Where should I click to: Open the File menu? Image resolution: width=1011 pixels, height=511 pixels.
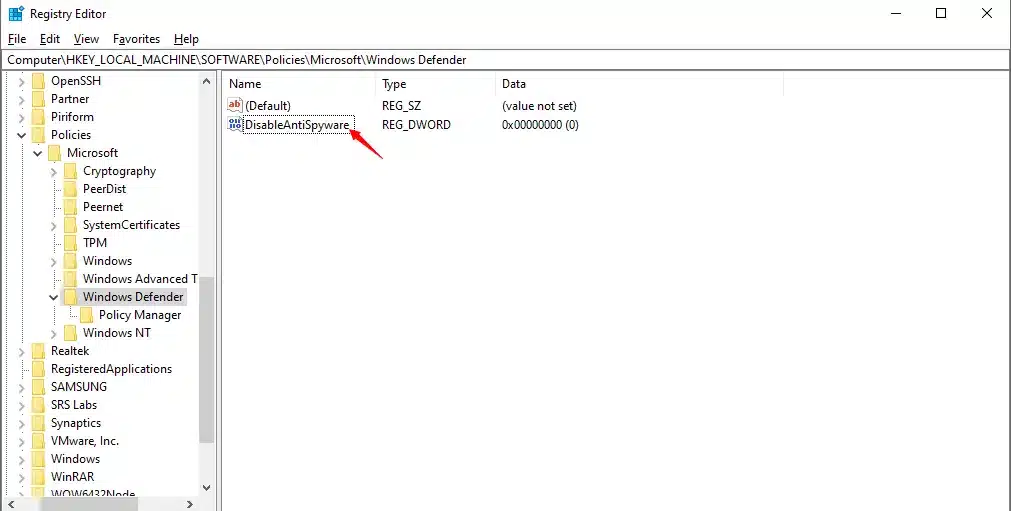pyautogui.click(x=17, y=39)
